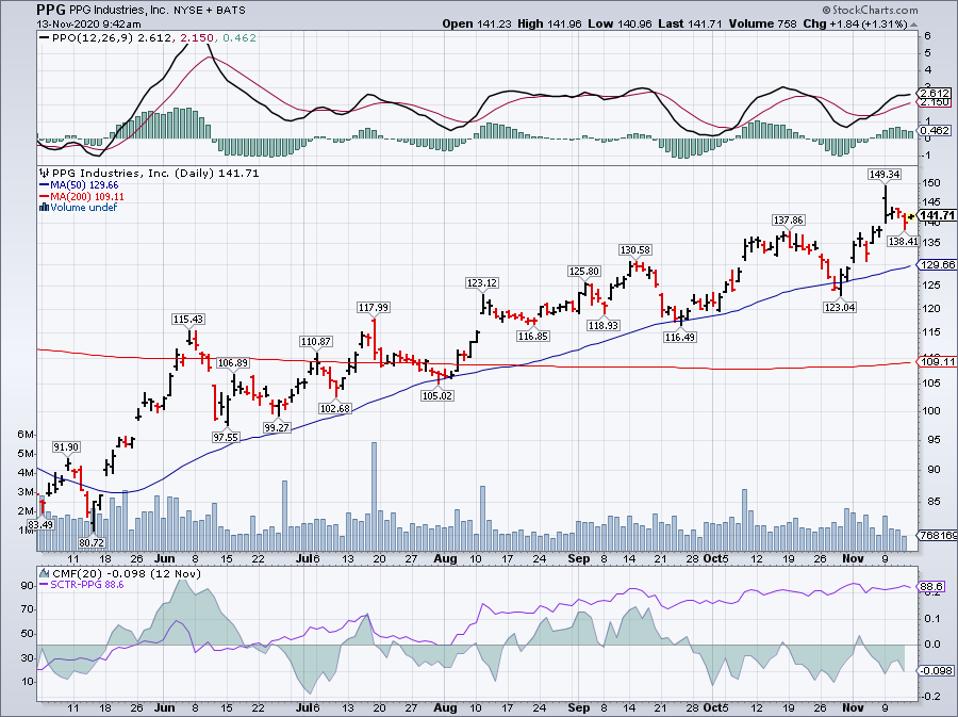
Task: Click the 97.55 low price annotation
Action: [226, 437]
